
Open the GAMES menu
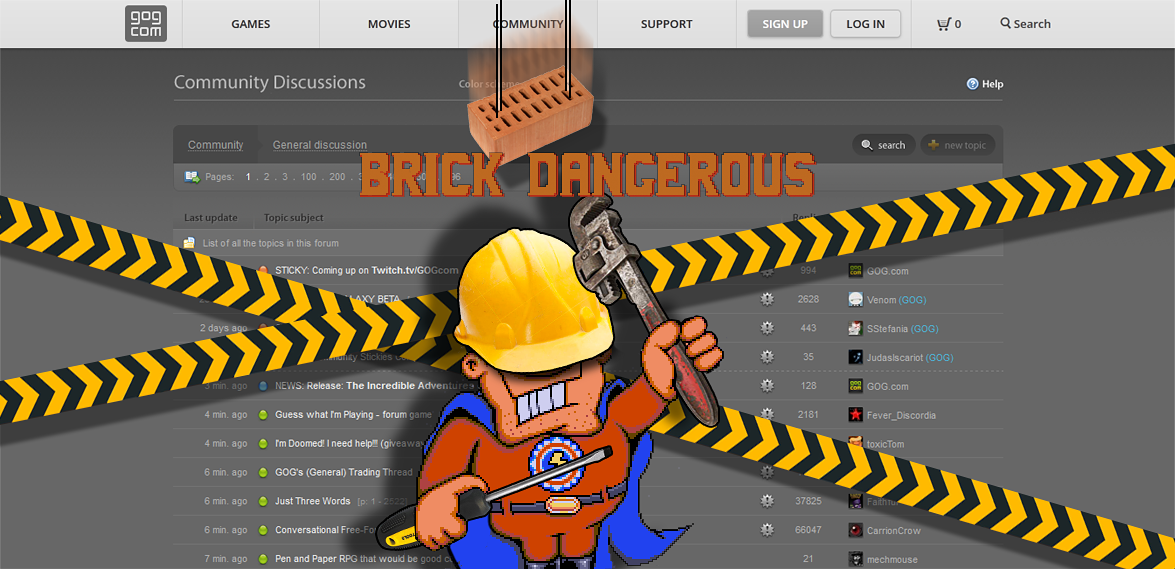pyautogui.click(x=250, y=24)
